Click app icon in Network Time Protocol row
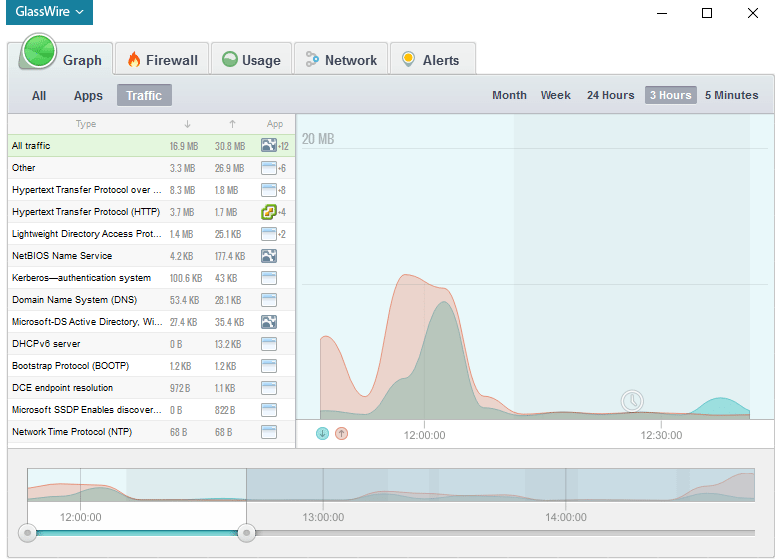 tap(269, 432)
